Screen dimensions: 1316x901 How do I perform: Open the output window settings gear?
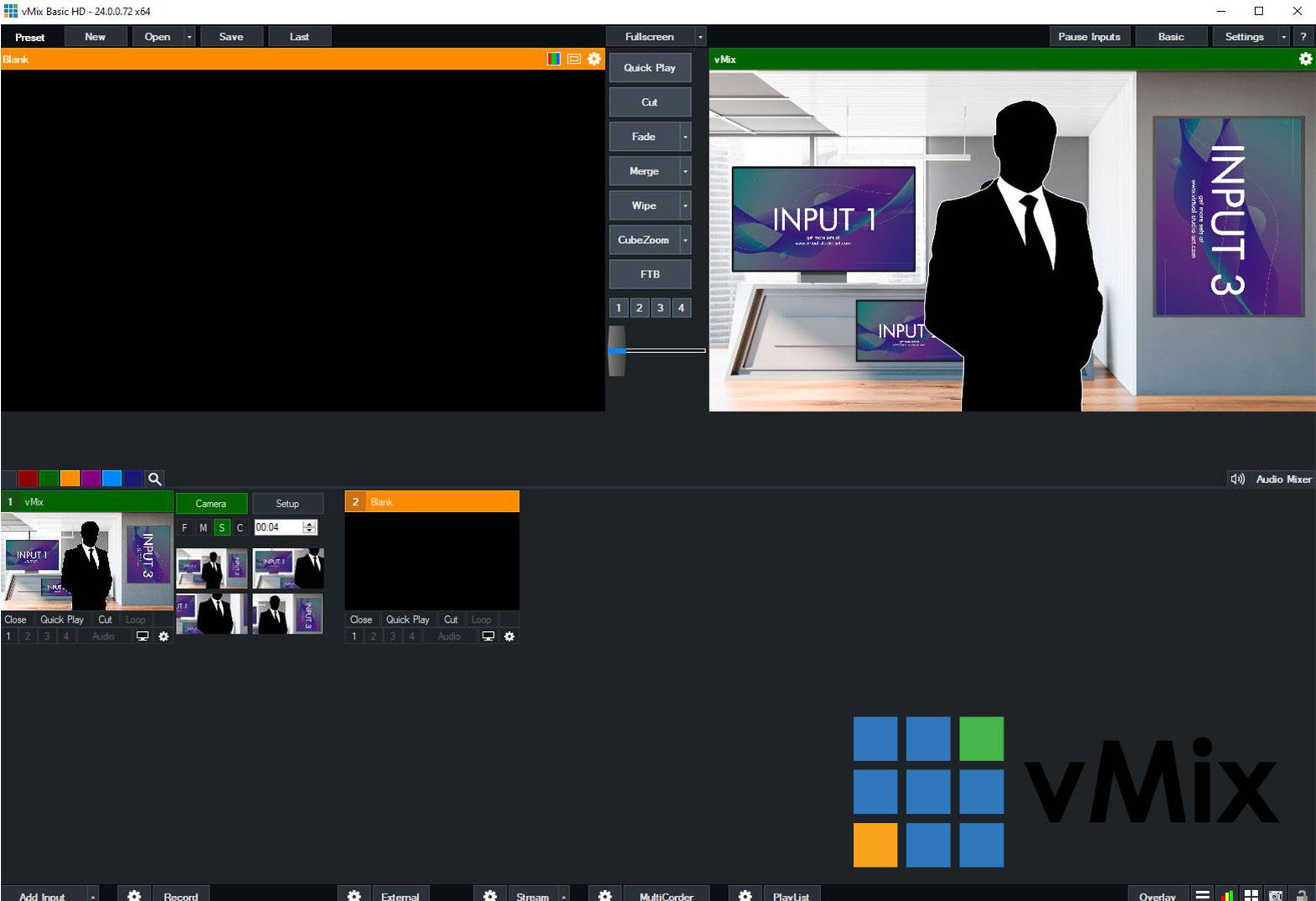[1305, 59]
